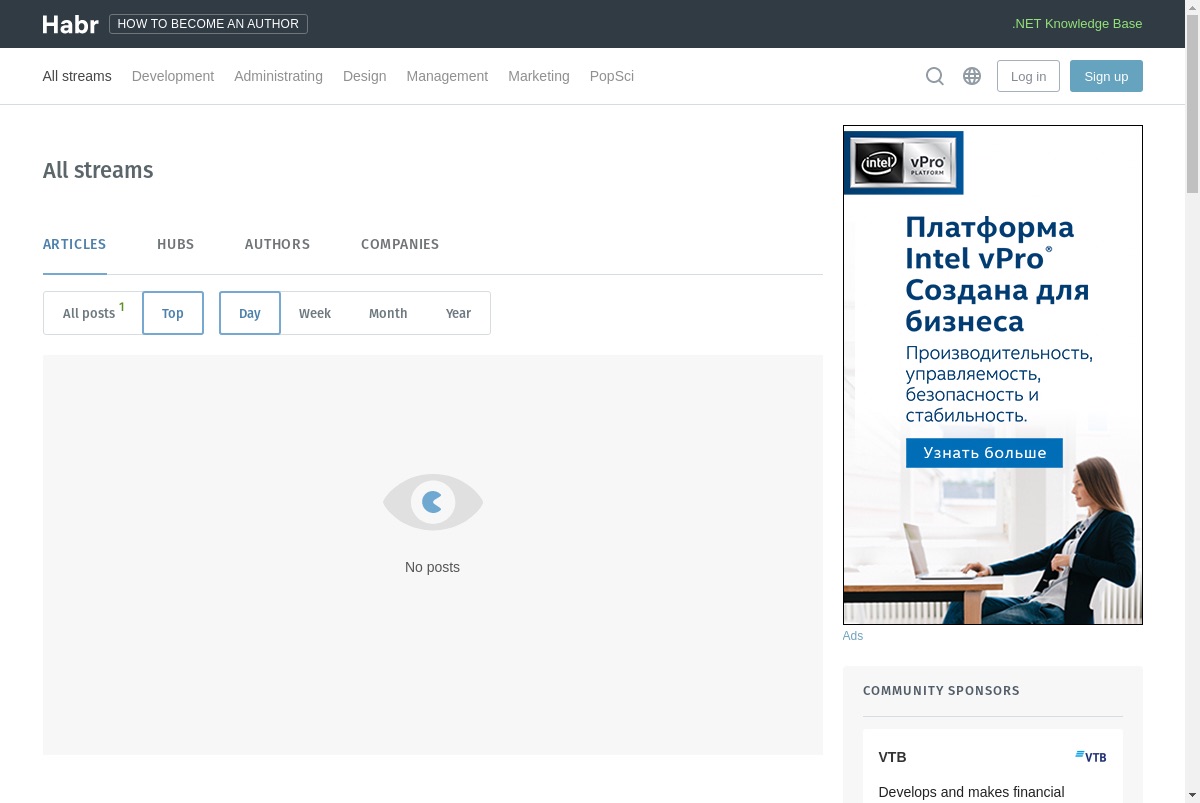Open the VTB sponsor title link
Viewport: 1200px width, 803px height.
893,757
